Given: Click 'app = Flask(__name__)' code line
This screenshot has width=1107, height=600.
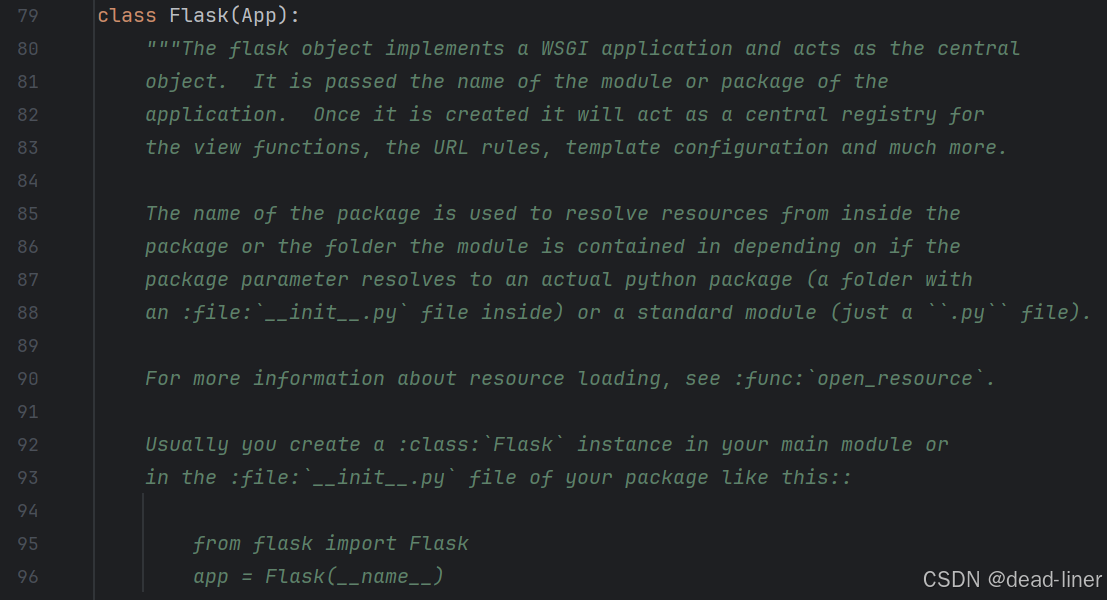Looking at the screenshot, I should pyautogui.click(x=318, y=577).
